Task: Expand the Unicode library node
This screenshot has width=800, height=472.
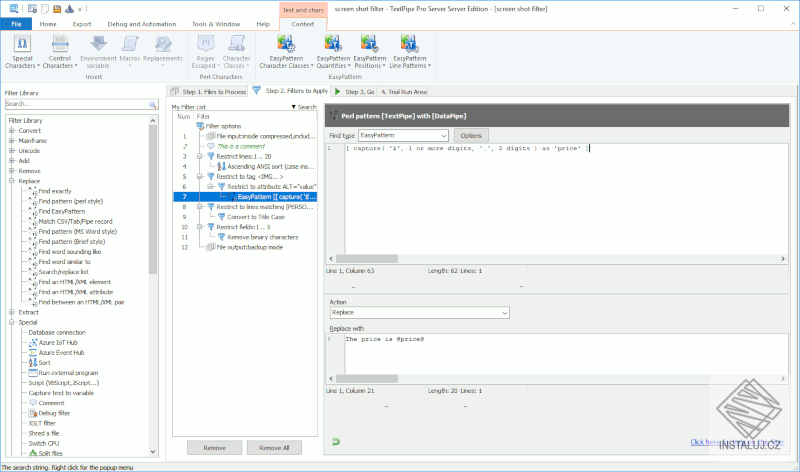Action: point(12,151)
